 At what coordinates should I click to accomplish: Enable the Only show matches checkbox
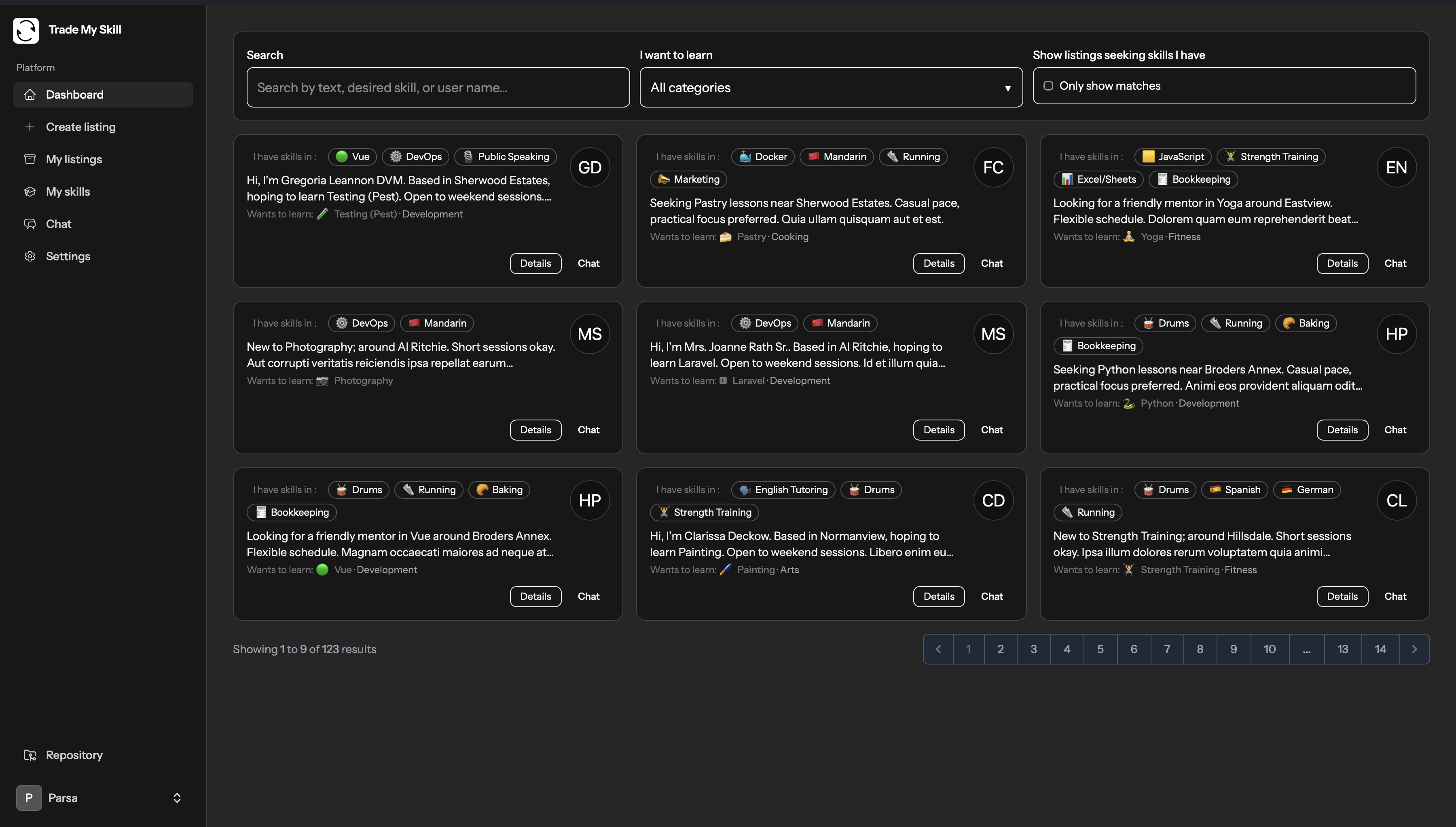click(x=1048, y=86)
